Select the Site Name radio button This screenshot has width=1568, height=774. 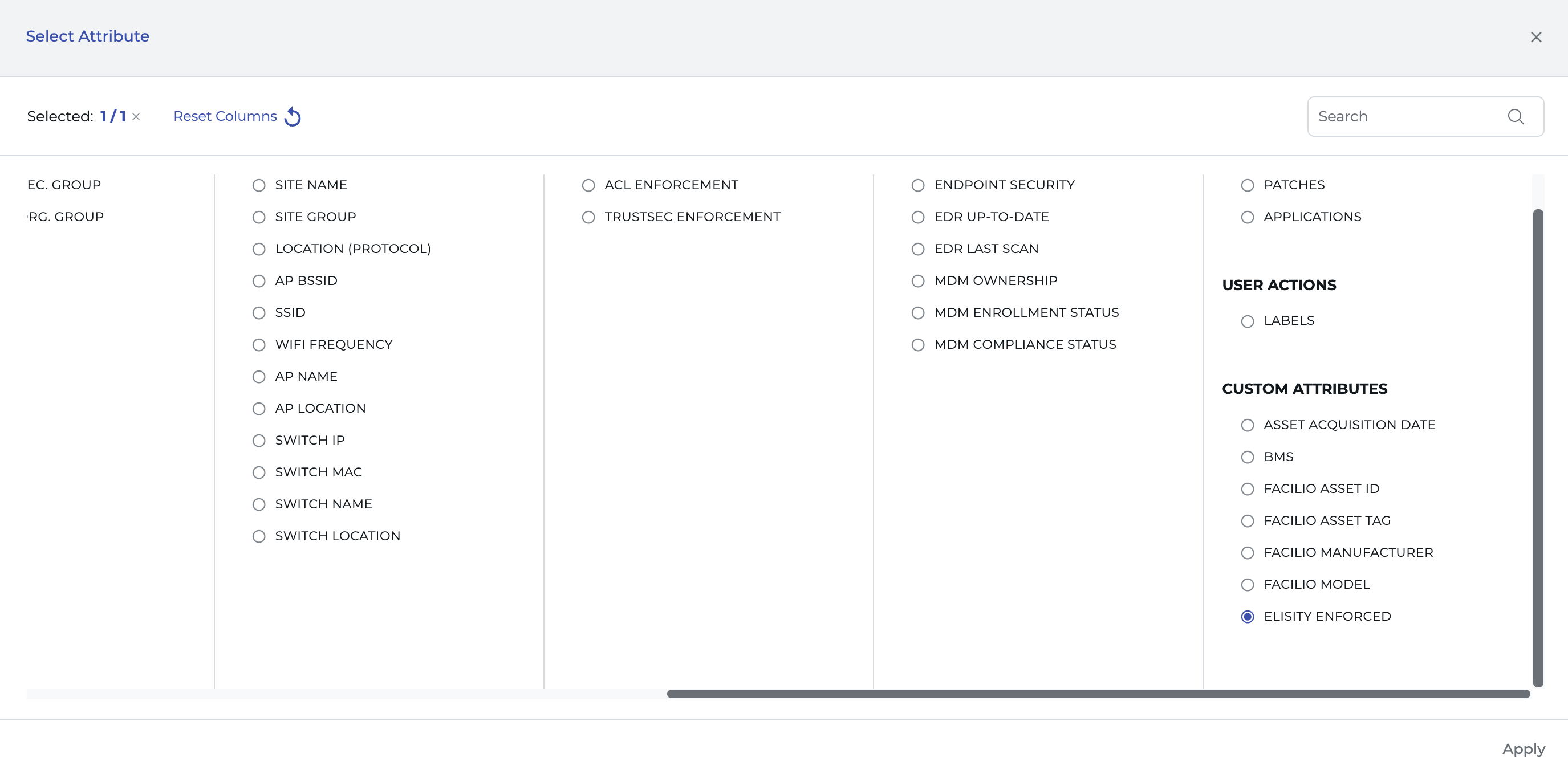pos(259,185)
